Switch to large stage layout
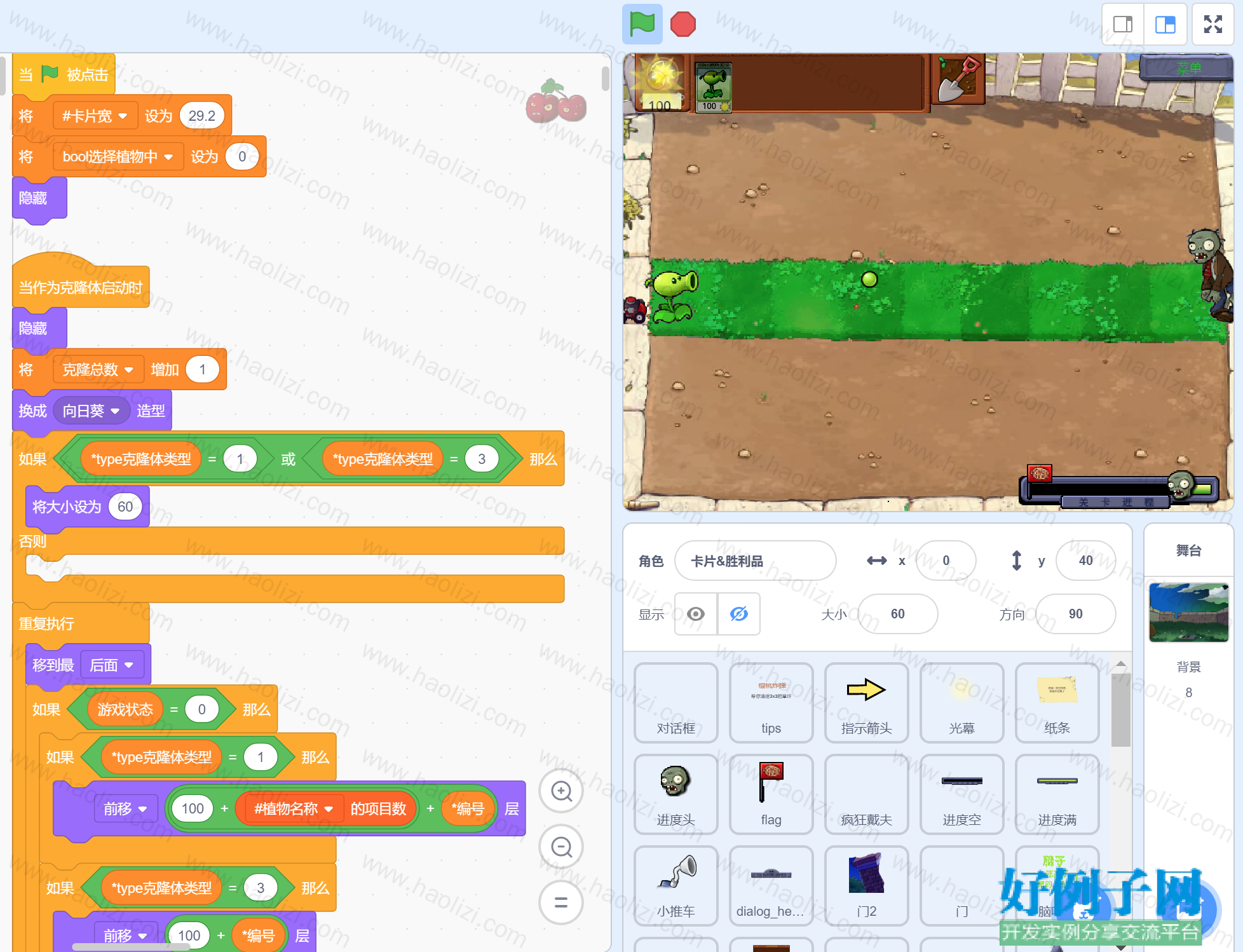 click(x=1165, y=24)
